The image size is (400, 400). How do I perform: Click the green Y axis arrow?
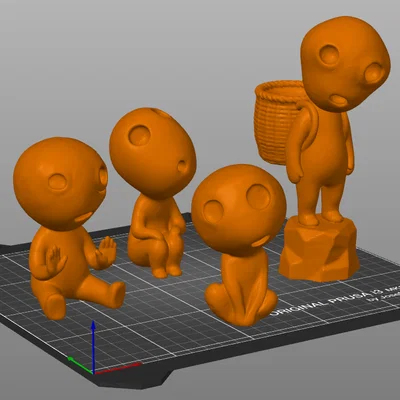[80, 365]
